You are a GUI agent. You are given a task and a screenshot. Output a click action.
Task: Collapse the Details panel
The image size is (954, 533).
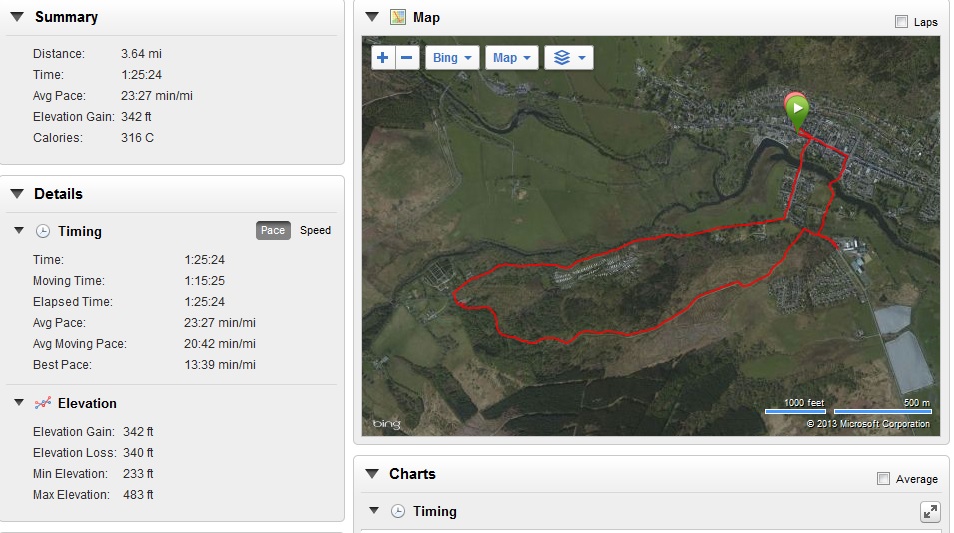tap(17, 194)
